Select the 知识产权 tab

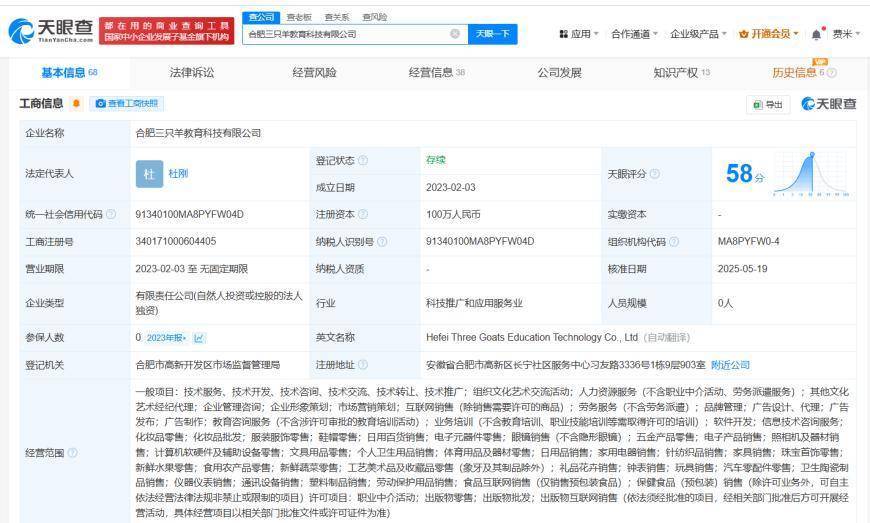point(681,73)
